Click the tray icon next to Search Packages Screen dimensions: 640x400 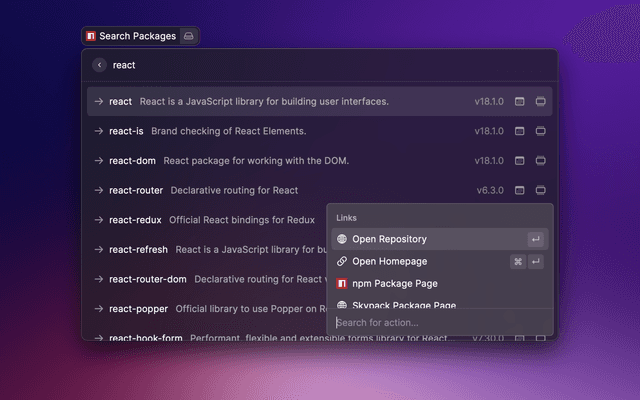pyautogui.click(x=189, y=36)
